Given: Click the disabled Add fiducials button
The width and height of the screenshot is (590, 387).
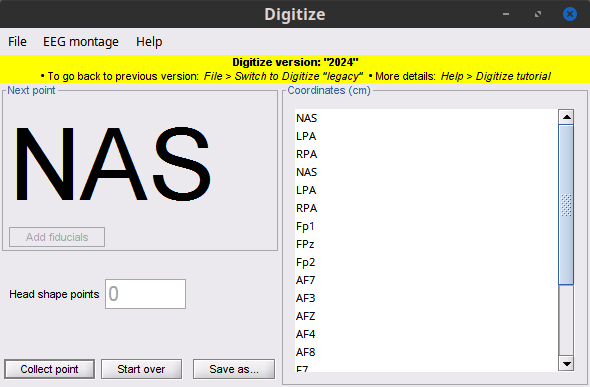Looking at the screenshot, I should [57, 237].
